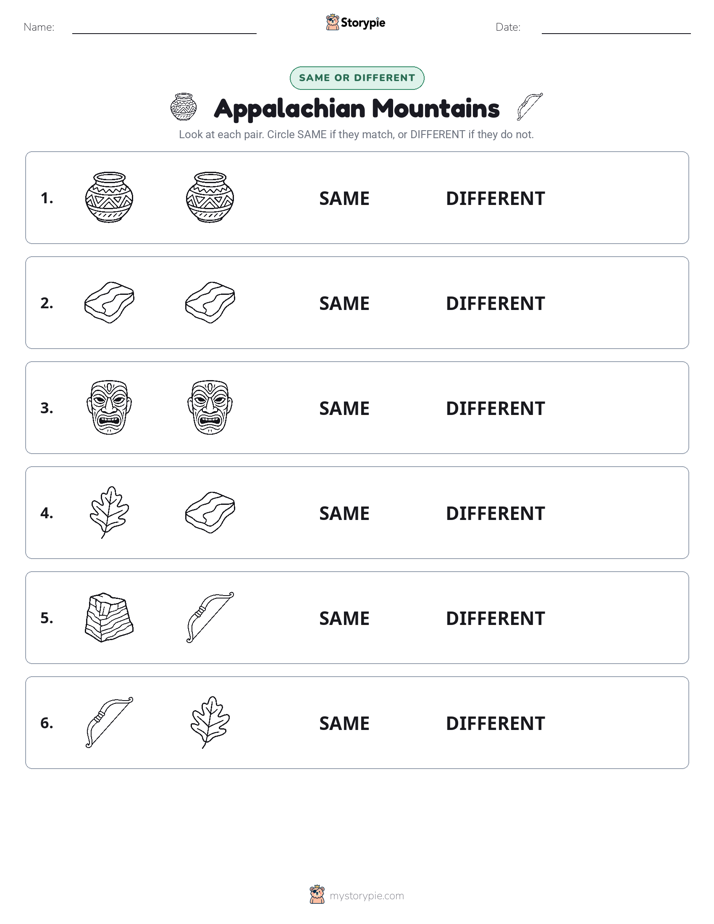The image size is (714, 924).
Task: Click the layered rock in row 5
Action: 109,617
